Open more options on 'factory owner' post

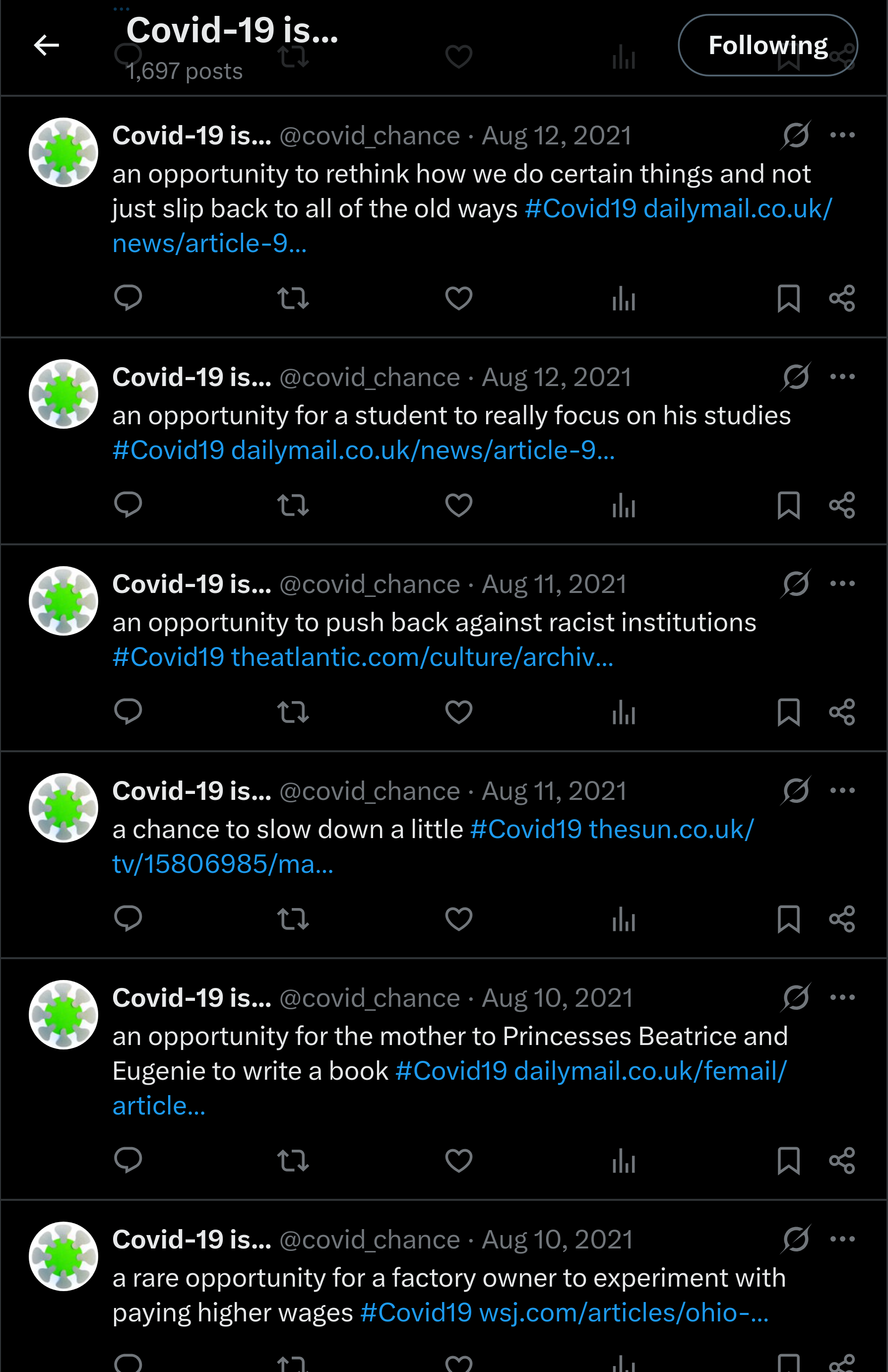[842, 1239]
